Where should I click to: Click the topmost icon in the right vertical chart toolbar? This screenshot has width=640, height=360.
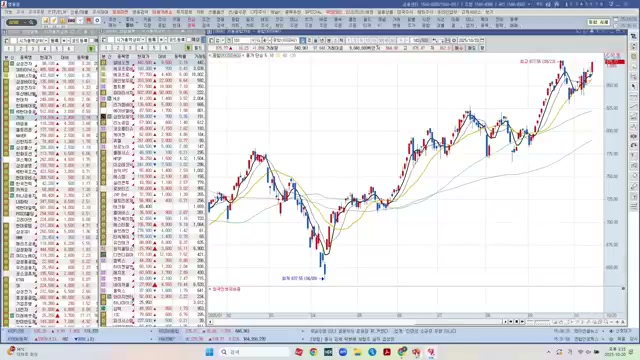tap(633, 36)
